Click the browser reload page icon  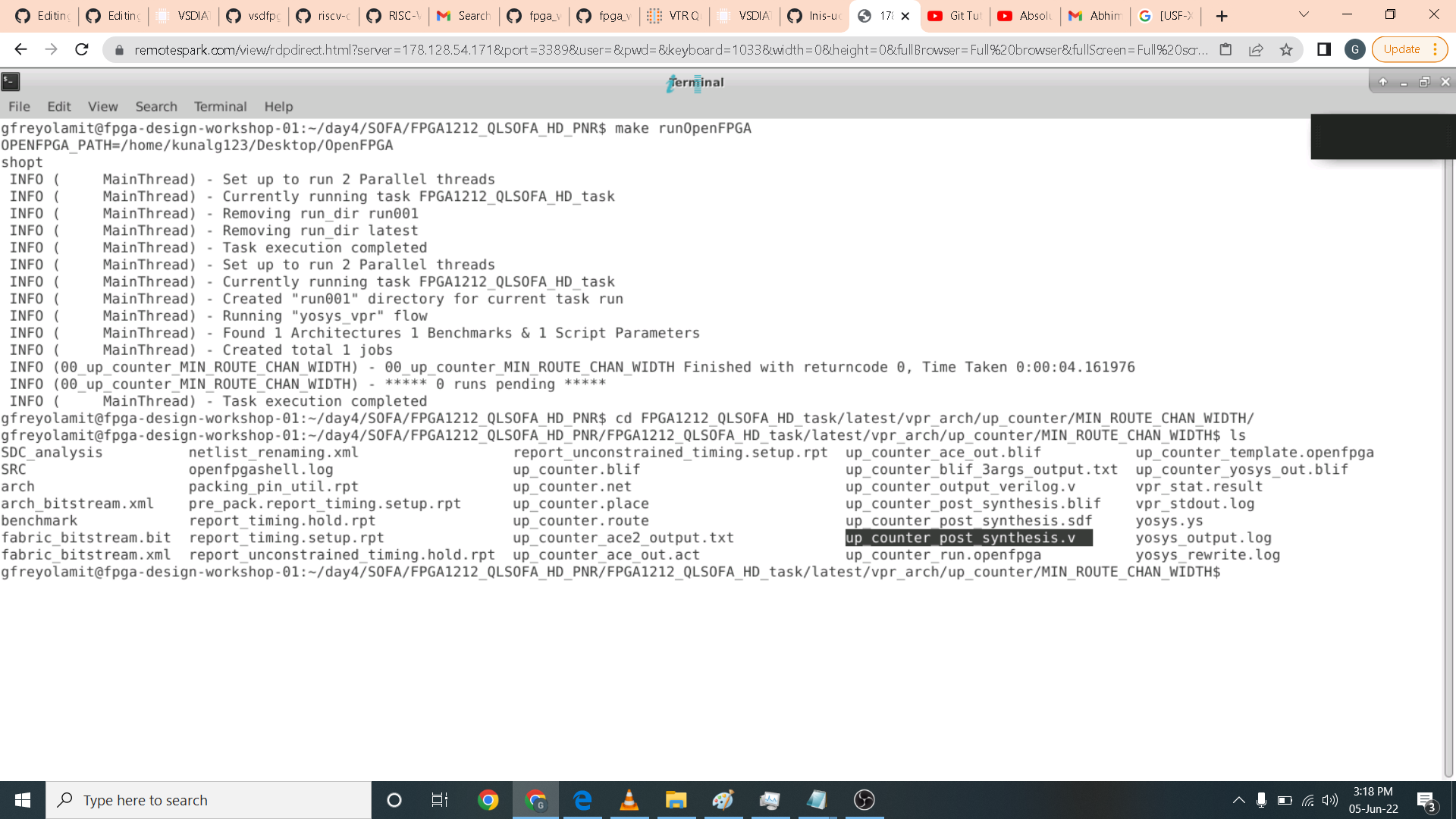coord(82,50)
